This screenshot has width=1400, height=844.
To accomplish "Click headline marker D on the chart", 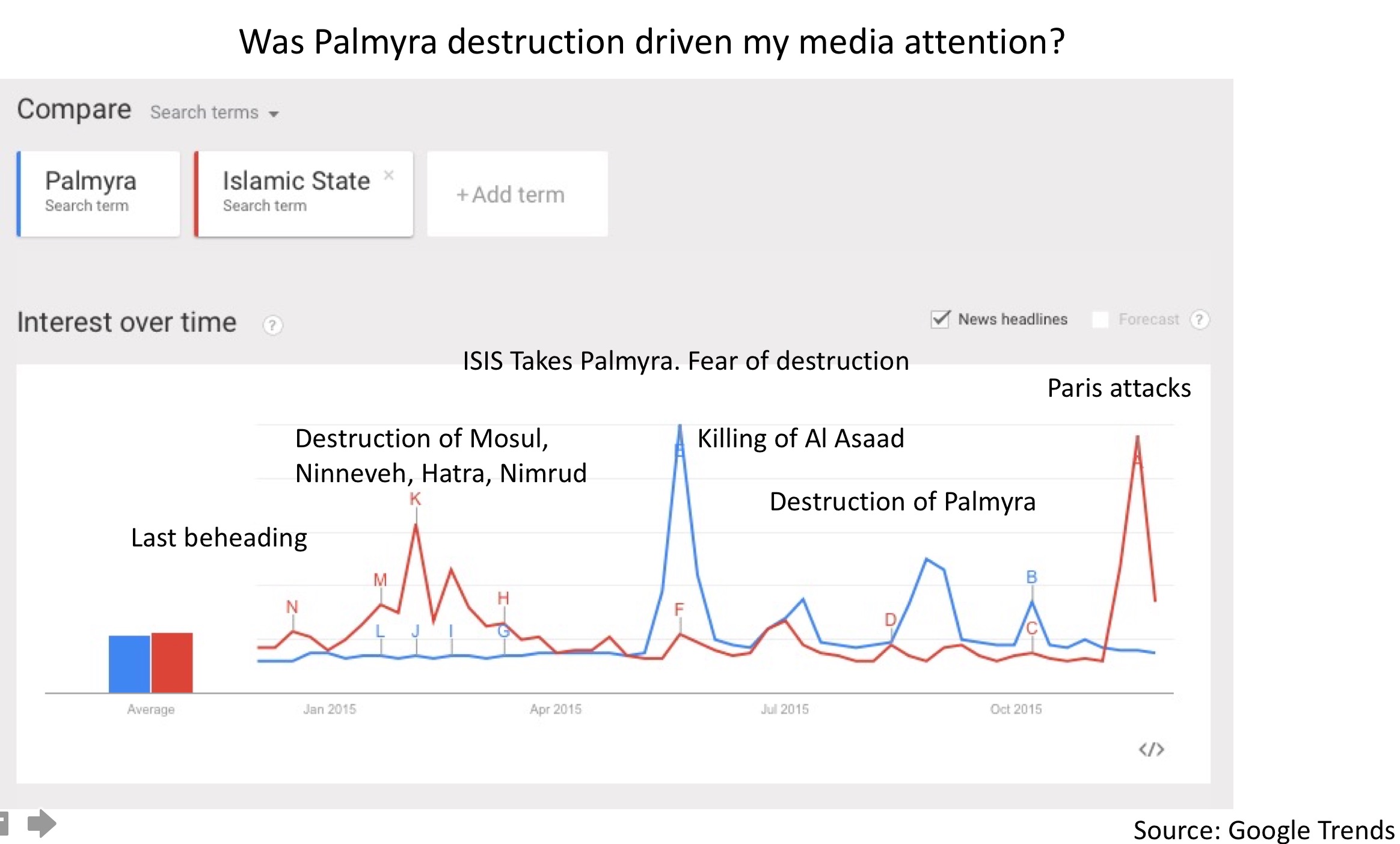I will coord(890,620).
